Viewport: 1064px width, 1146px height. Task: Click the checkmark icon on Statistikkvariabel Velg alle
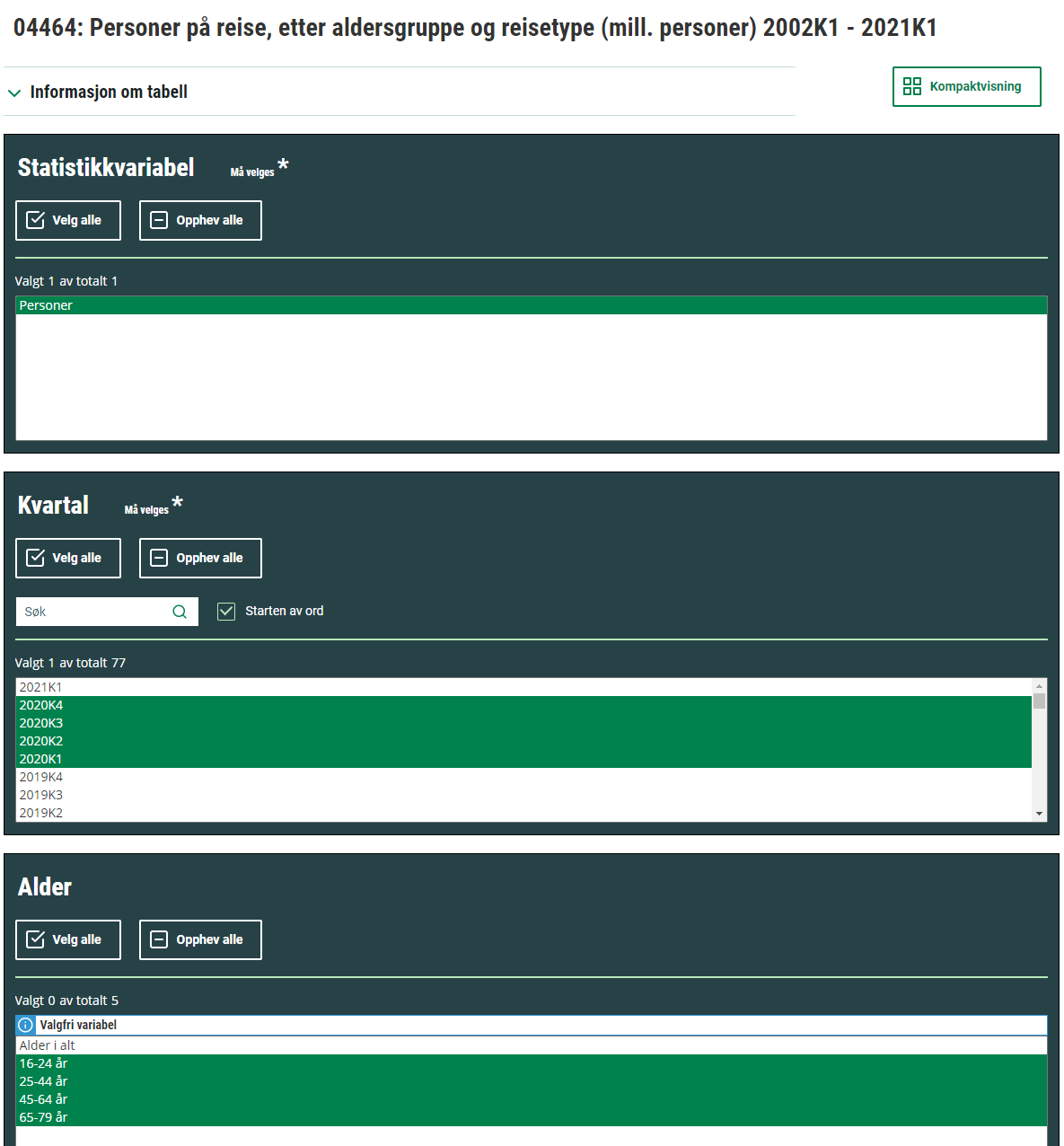[36, 220]
